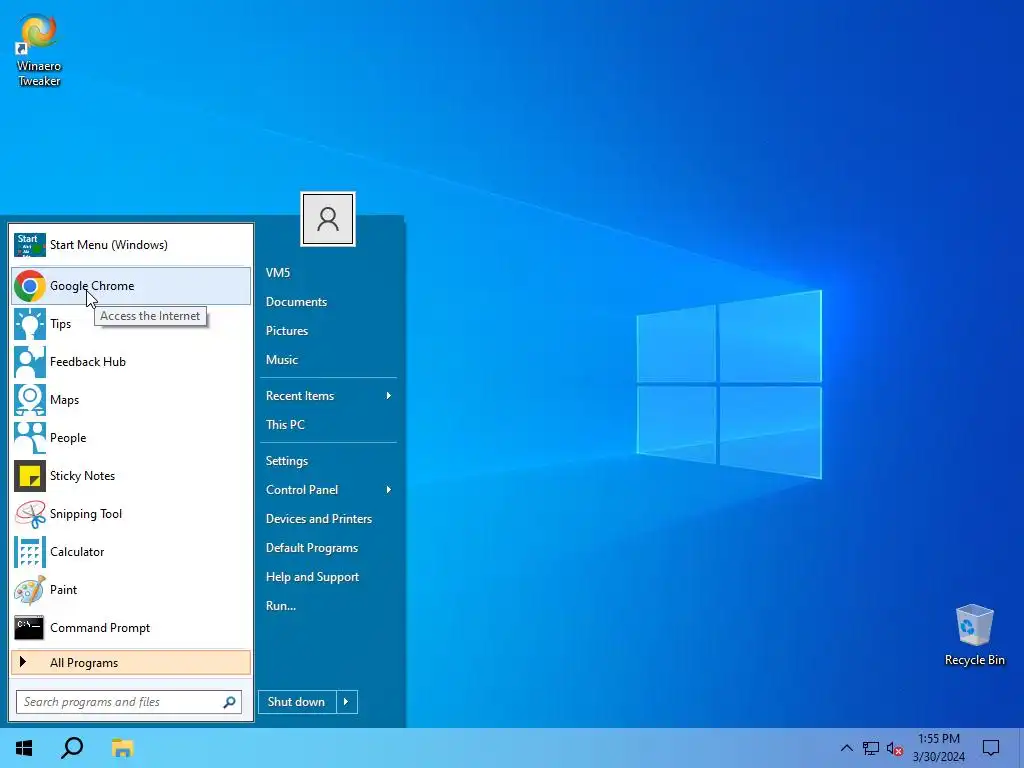
Task: Click the network status tray icon
Action: coord(871,748)
